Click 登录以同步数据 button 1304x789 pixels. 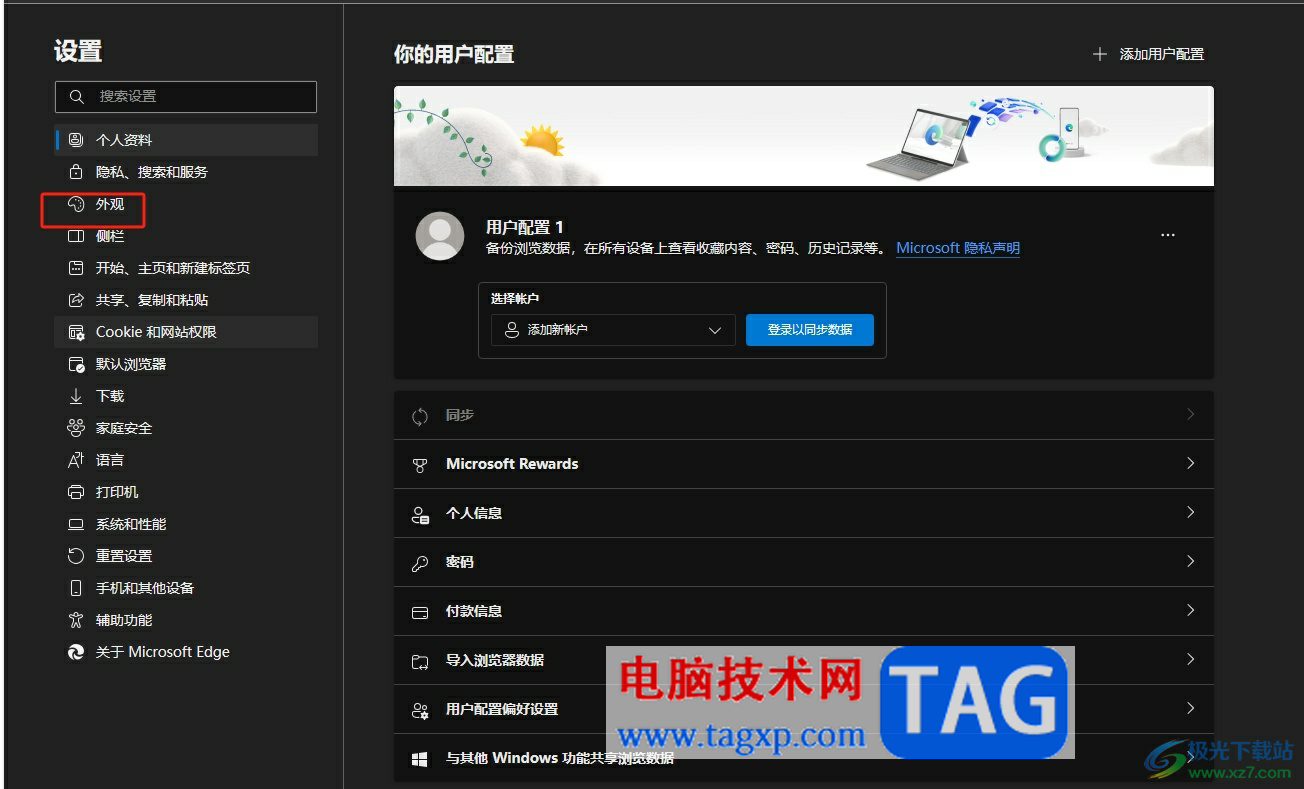[810, 330]
